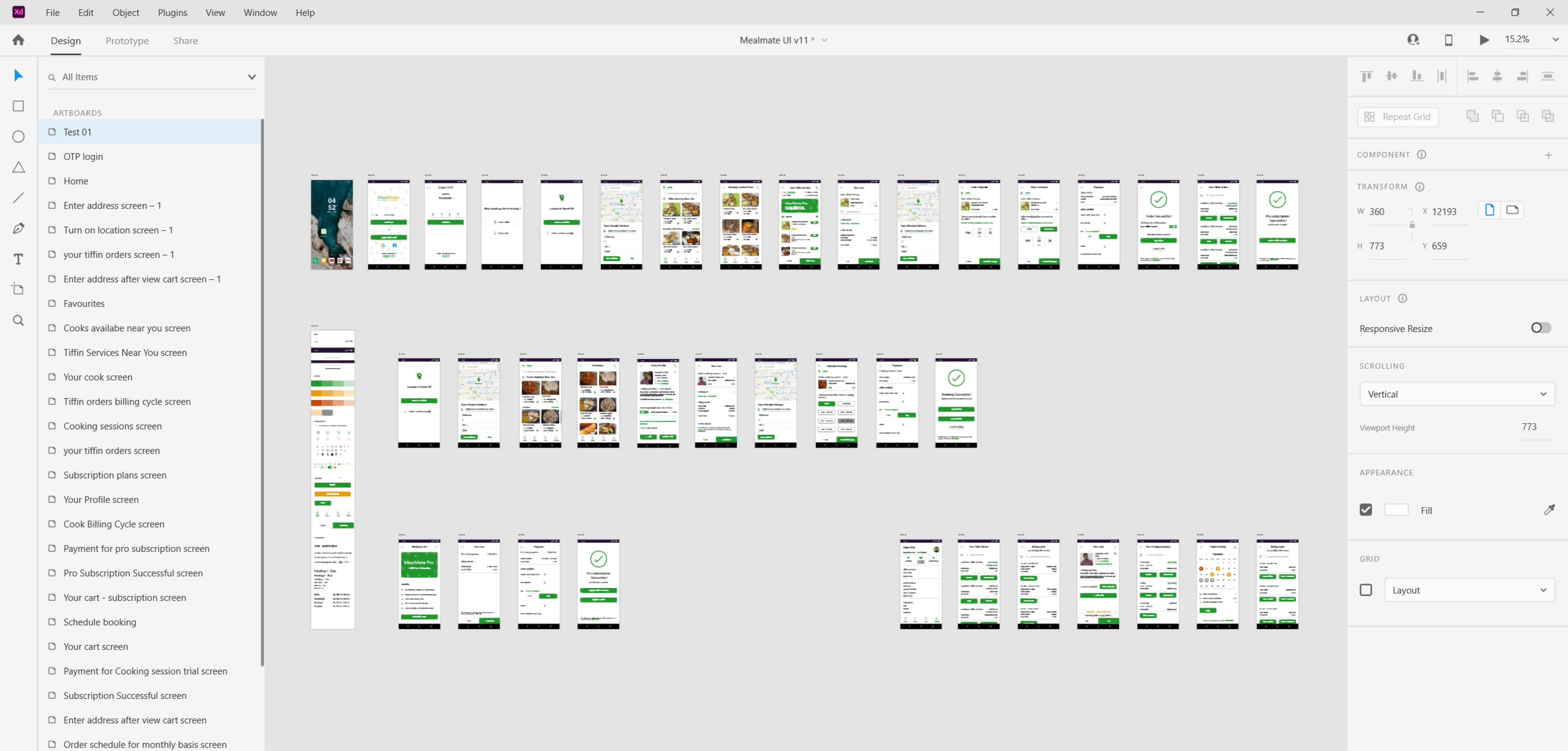
Task: Select the Polygon tool
Action: pyautogui.click(x=18, y=167)
